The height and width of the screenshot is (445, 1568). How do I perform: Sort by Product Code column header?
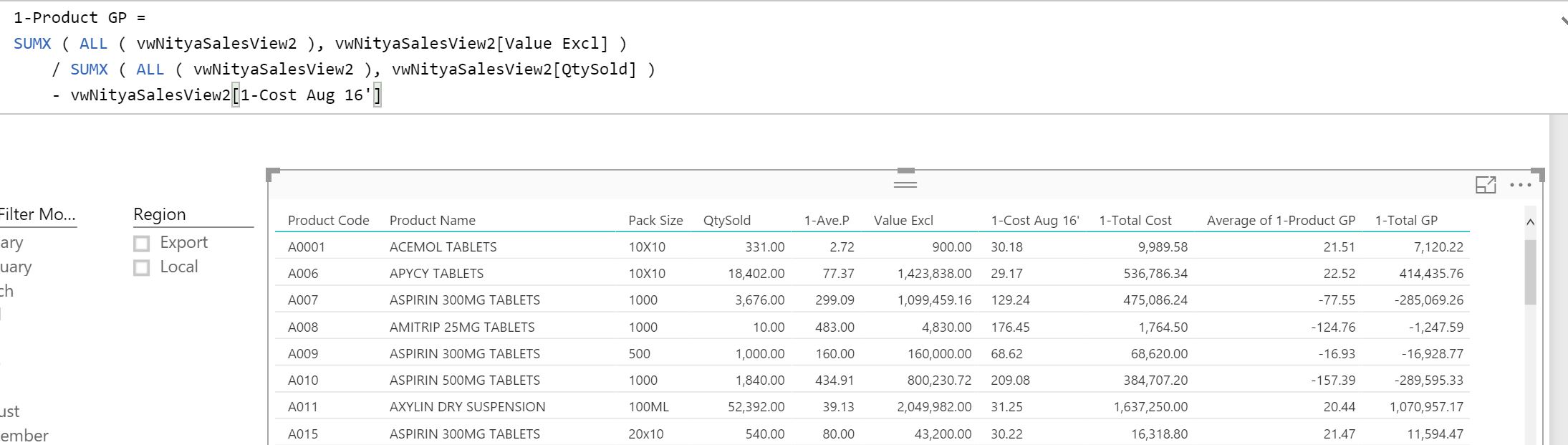coord(328,220)
